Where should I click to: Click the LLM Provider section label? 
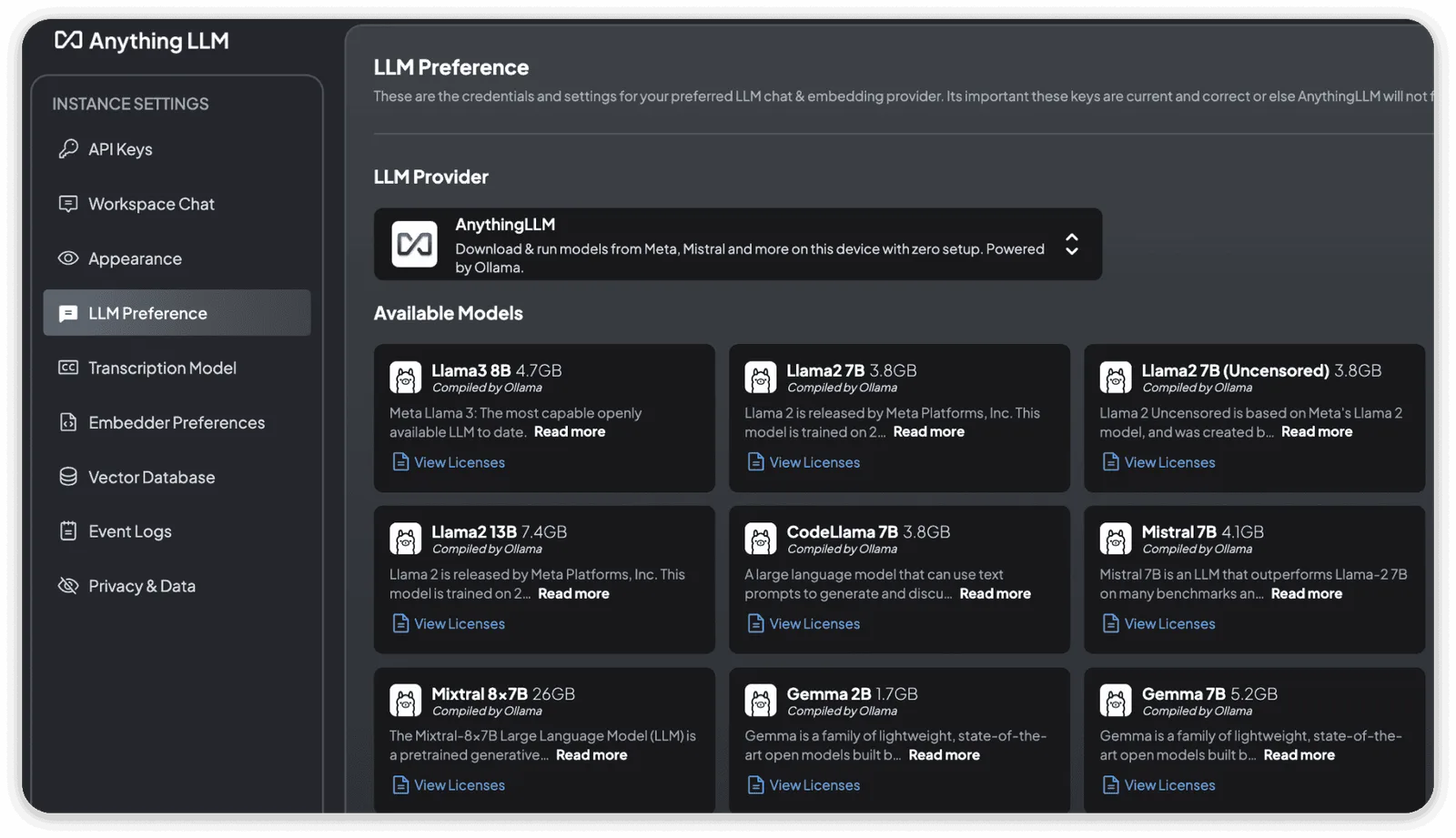tap(431, 177)
